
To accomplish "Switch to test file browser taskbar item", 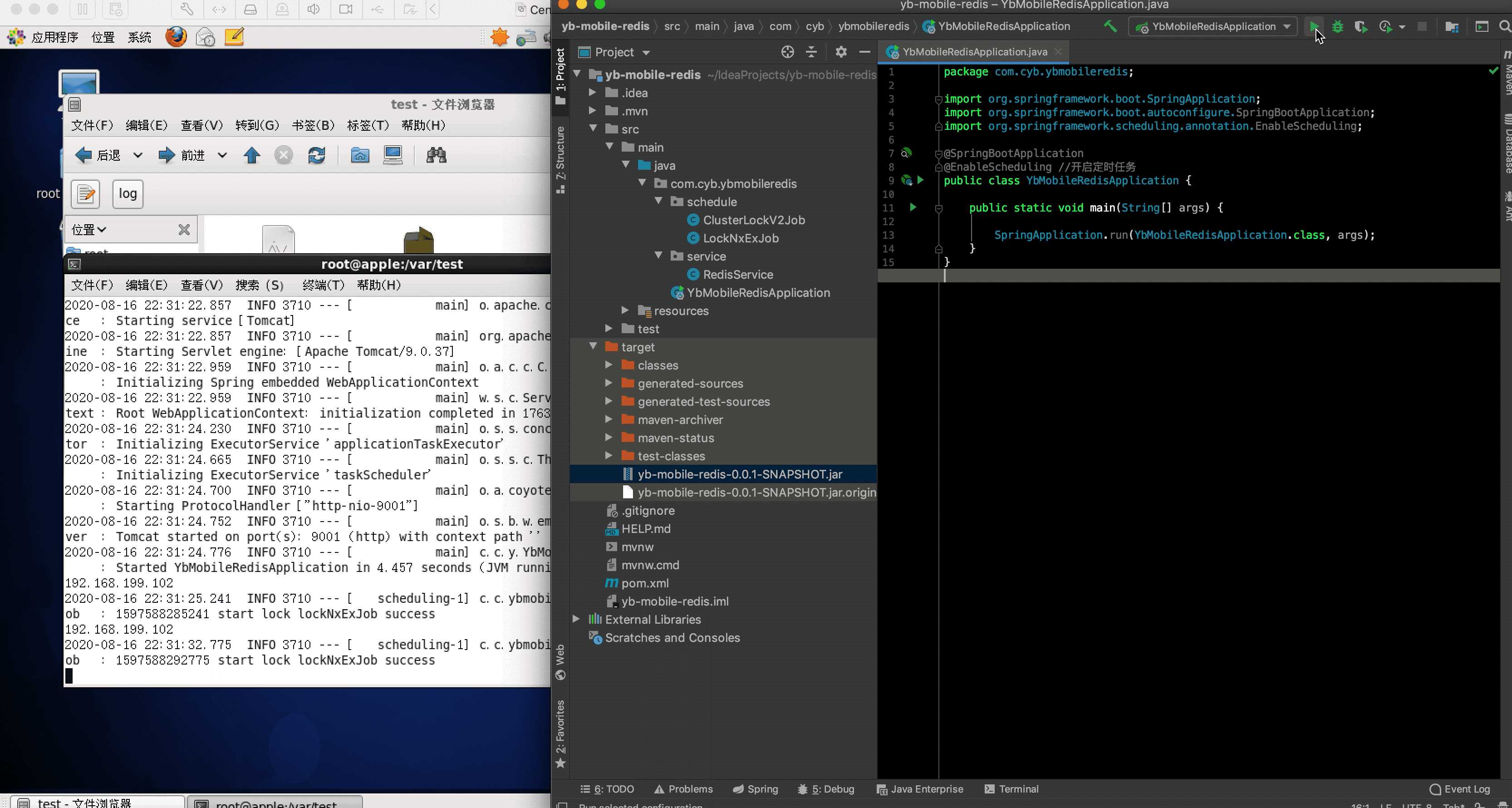I will point(97,802).
